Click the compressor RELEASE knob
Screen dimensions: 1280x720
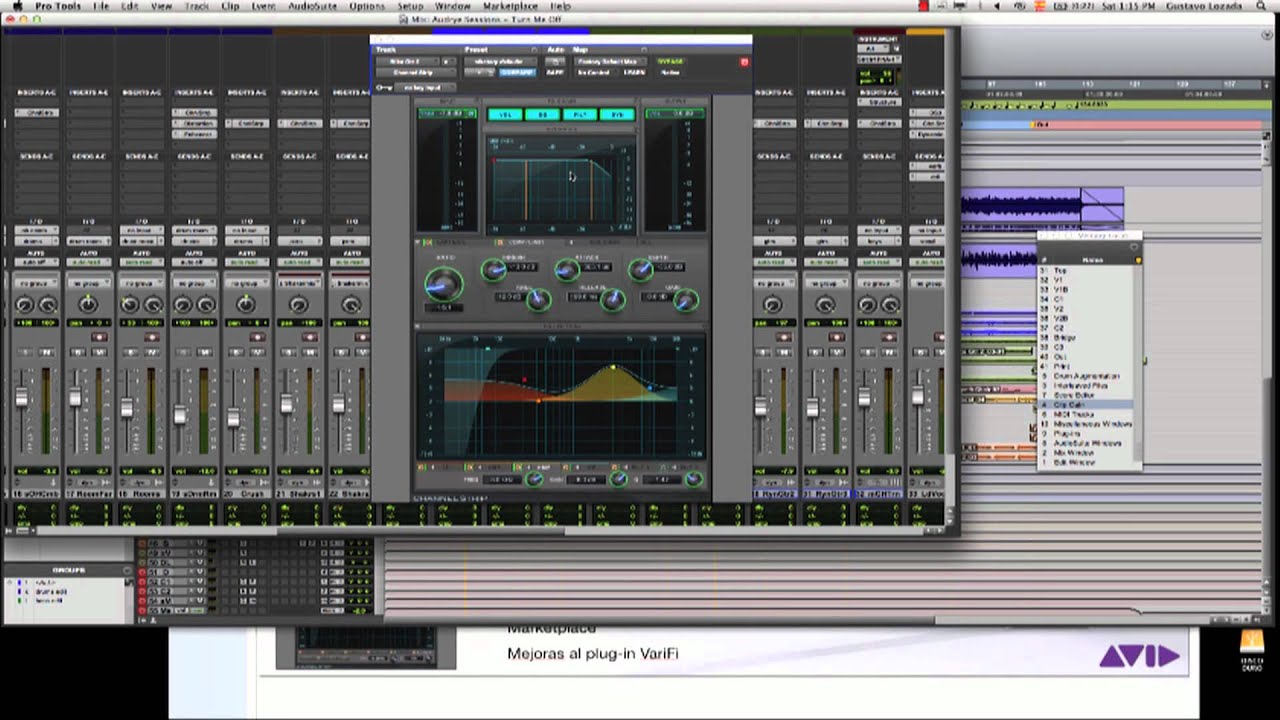coord(613,299)
